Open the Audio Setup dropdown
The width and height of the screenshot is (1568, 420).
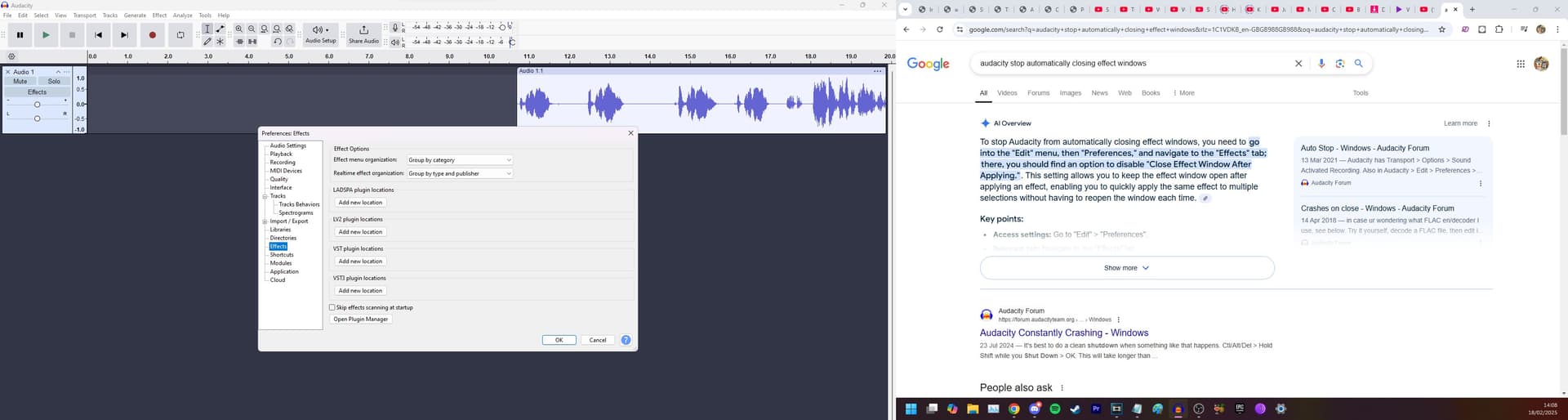[320, 34]
